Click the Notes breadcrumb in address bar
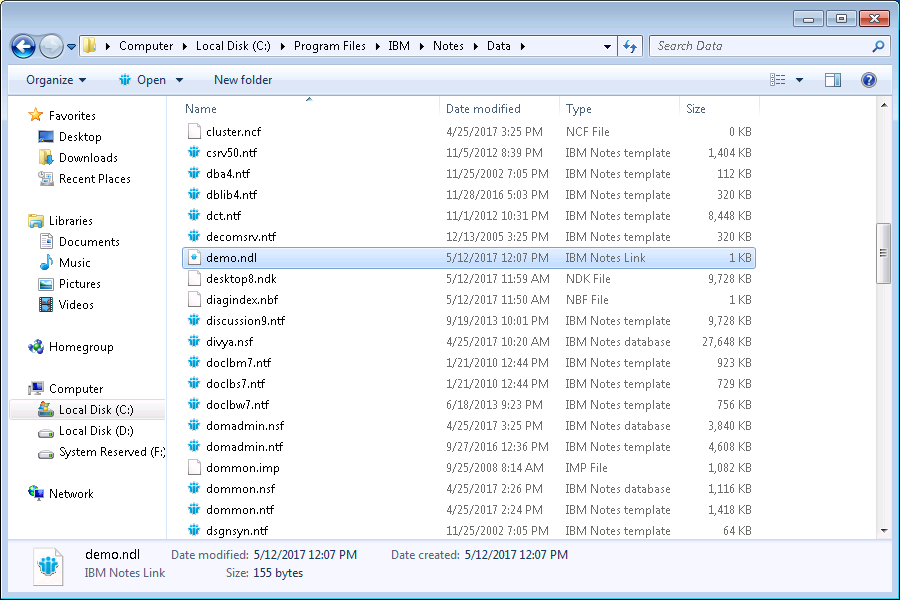This screenshot has height=600, width=900. [448, 46]
